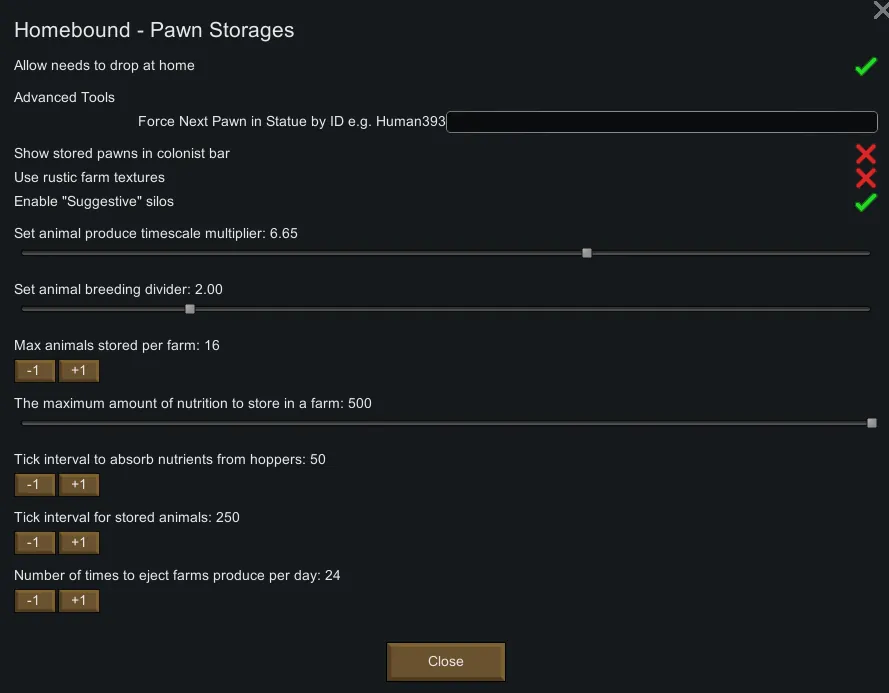Image resolution: width=889 pixels, height=693 pixels.
Task: Raise farm produce ejections per day
Action: click(79, 601)
